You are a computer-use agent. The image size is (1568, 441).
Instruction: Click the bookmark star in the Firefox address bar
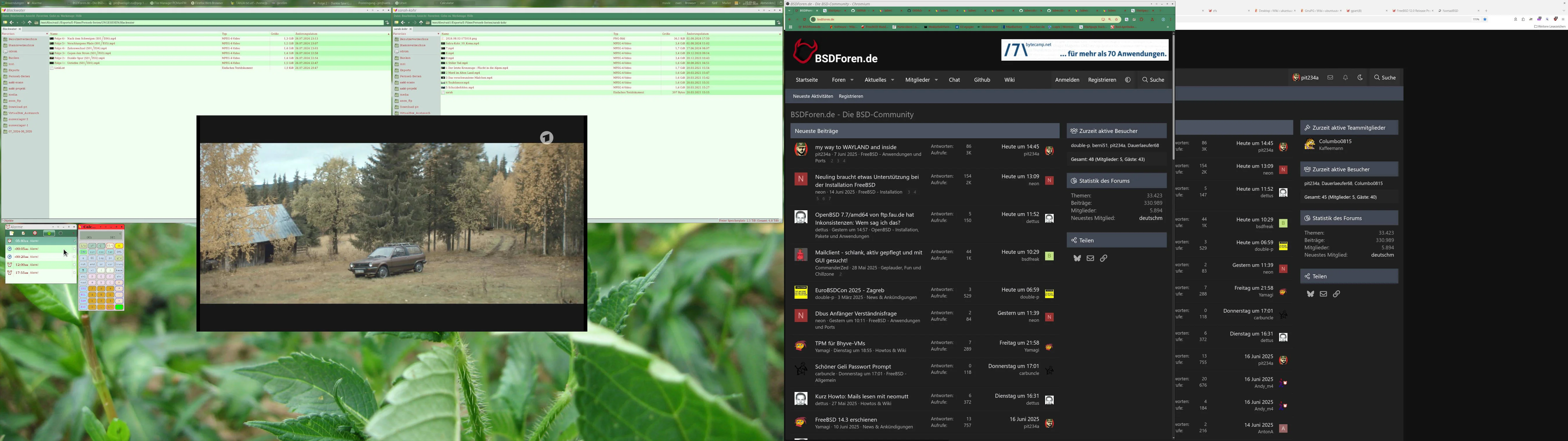click(1485, 19)
